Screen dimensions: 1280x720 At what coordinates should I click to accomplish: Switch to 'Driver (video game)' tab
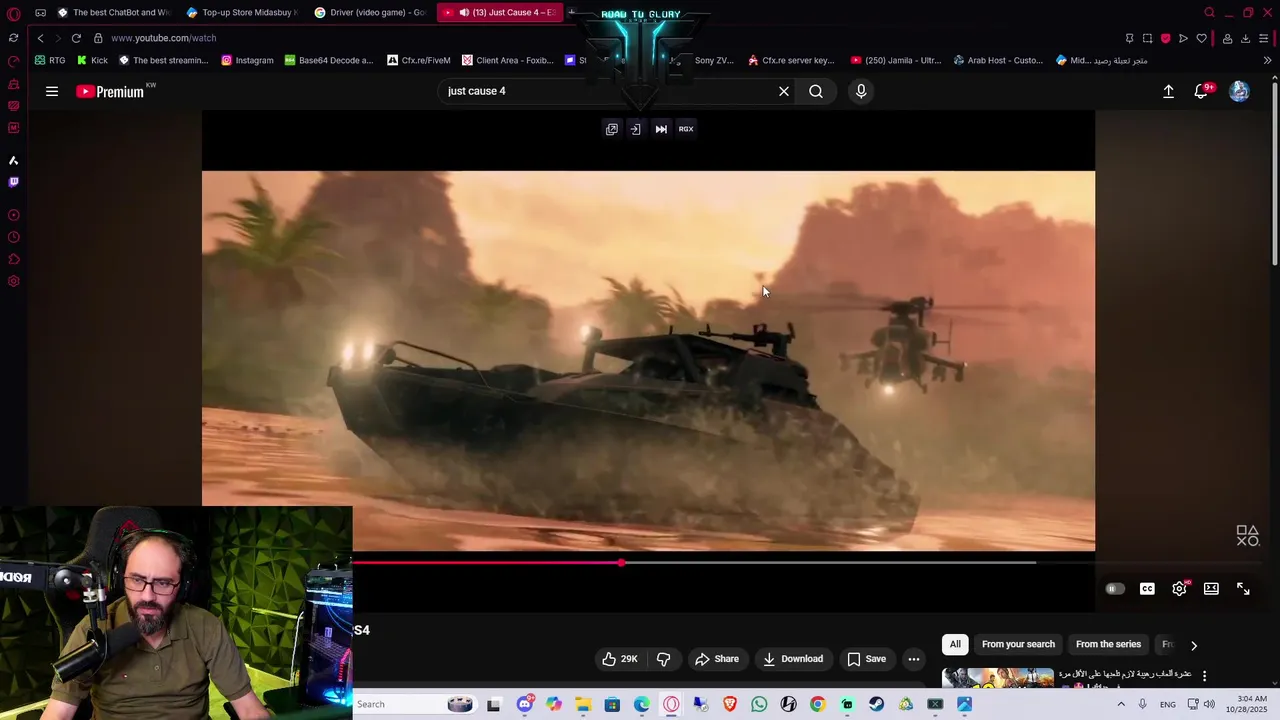click(x=369, y=13)
